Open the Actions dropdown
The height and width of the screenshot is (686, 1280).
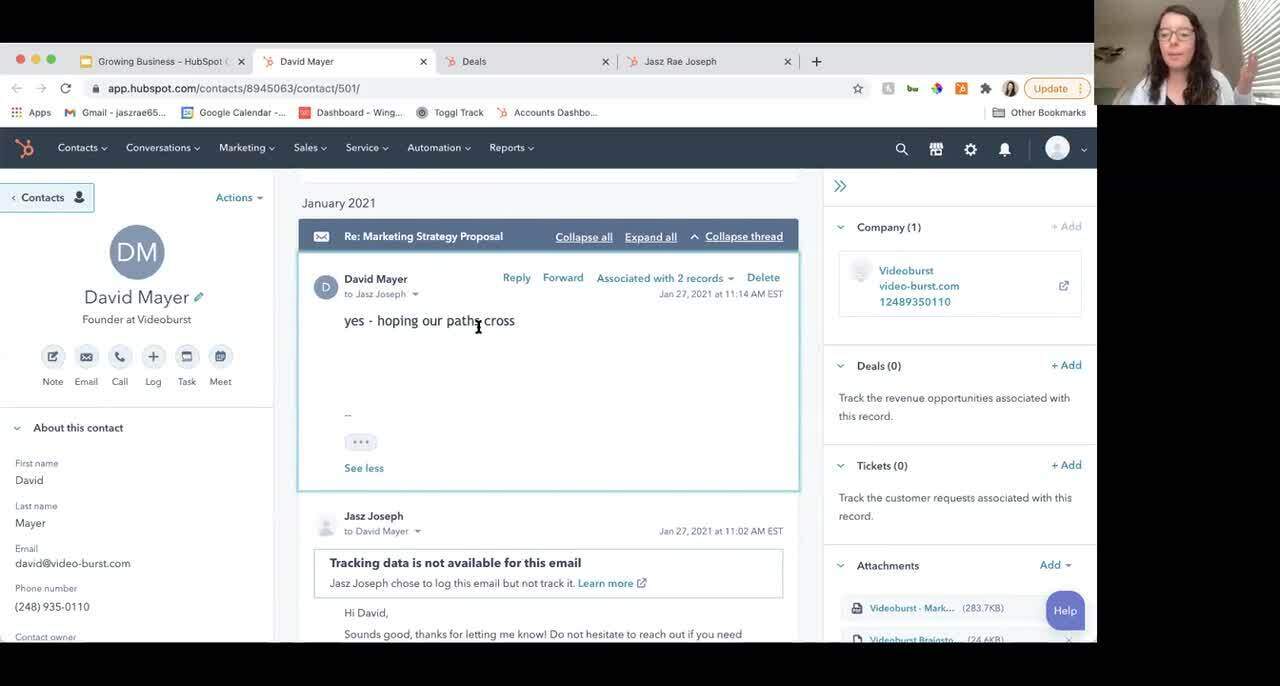point(239,198)
